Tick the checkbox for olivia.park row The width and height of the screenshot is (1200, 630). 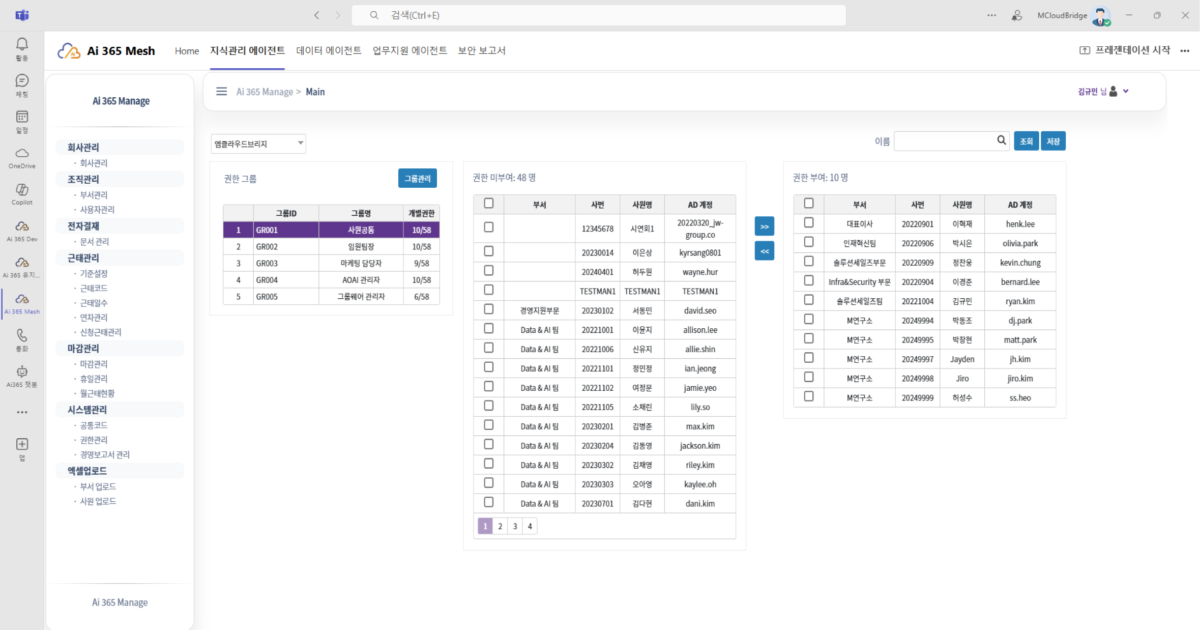[808, 242]
